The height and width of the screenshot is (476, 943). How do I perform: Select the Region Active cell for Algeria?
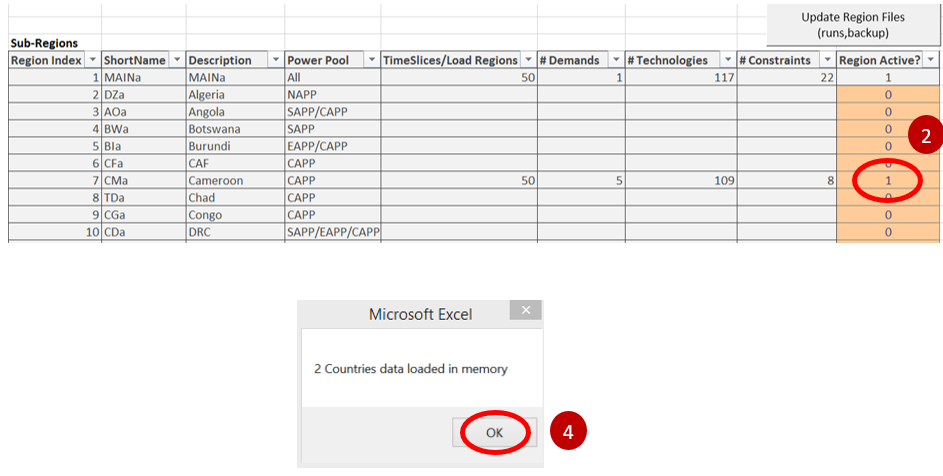pyautogui.click(x=888, y=94)
